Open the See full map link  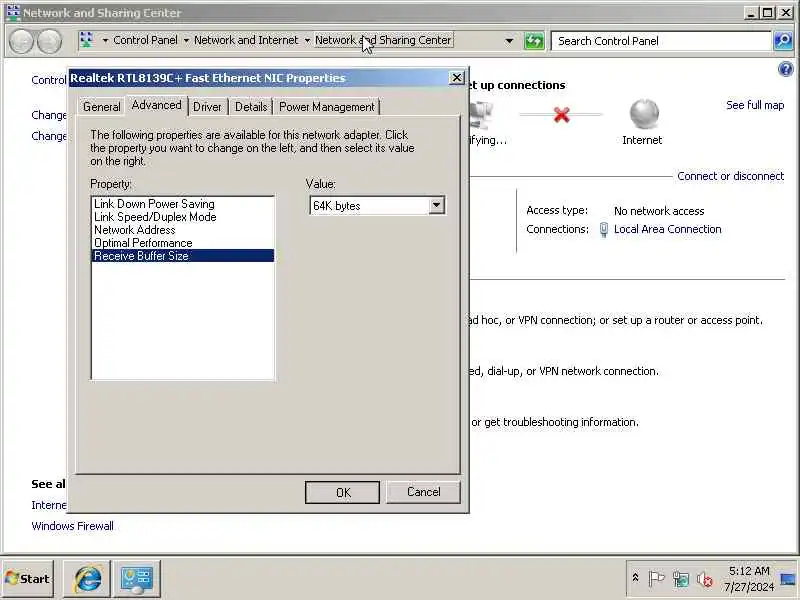[755, 105]
